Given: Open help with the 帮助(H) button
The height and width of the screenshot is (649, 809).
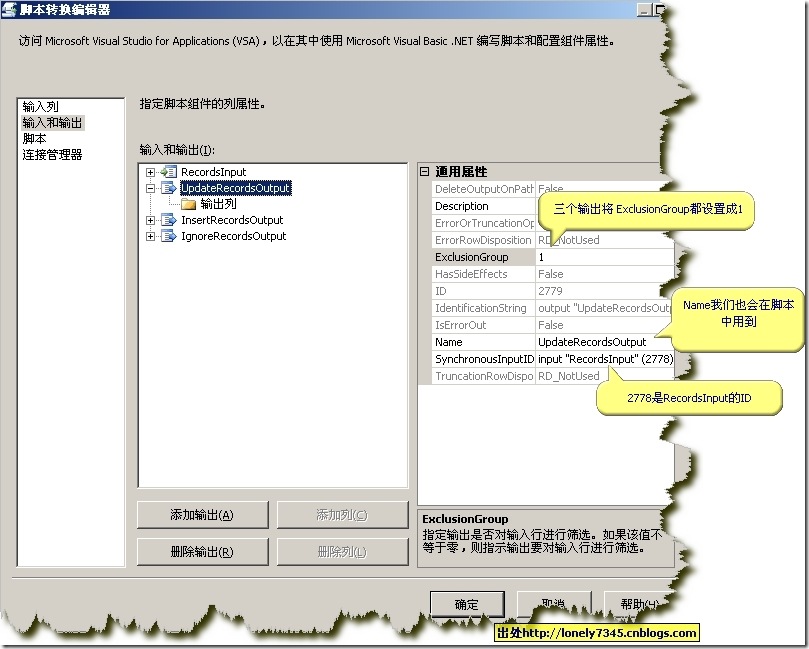Looking at the screenshot, I should point(636,604).
